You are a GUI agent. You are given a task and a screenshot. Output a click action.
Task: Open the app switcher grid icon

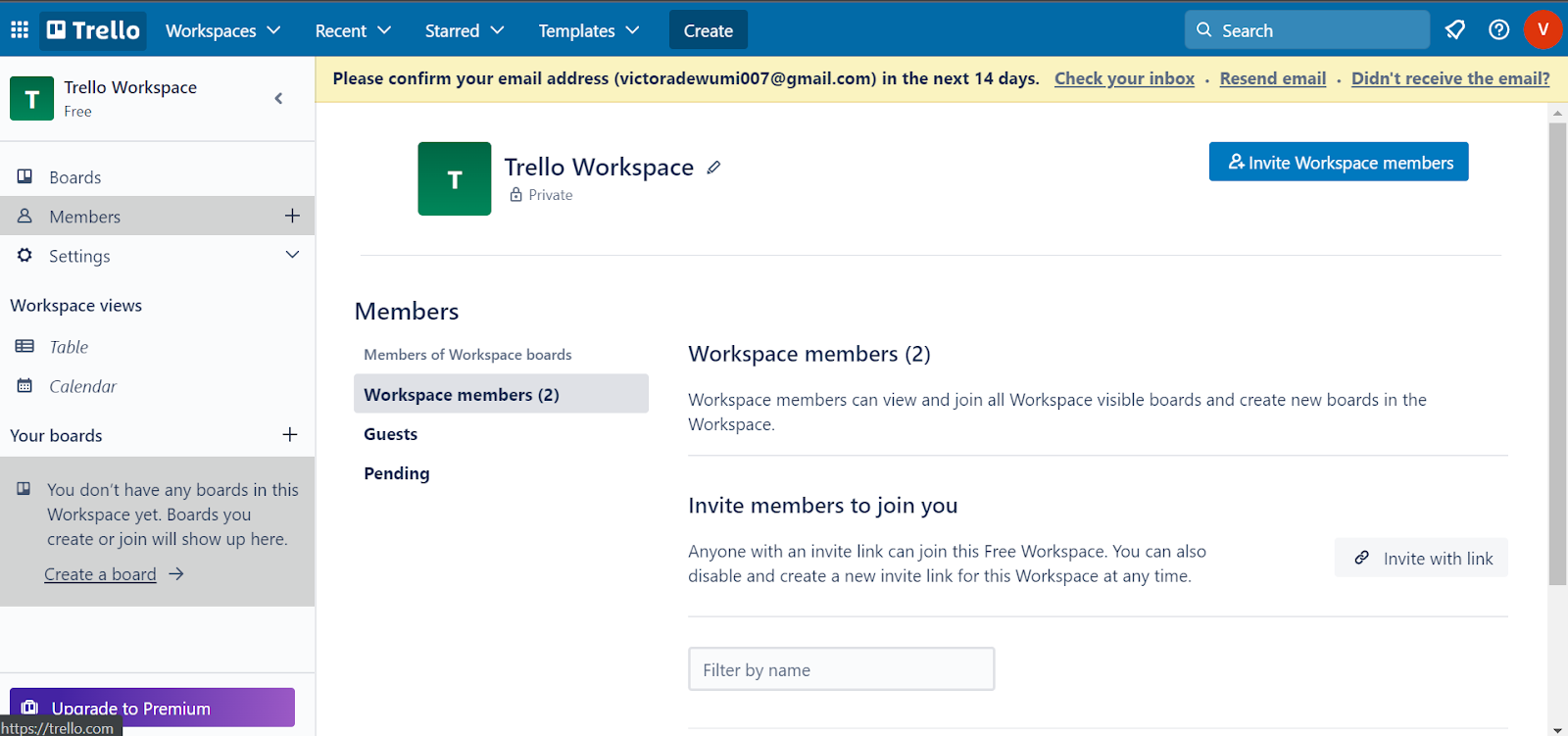20,30
